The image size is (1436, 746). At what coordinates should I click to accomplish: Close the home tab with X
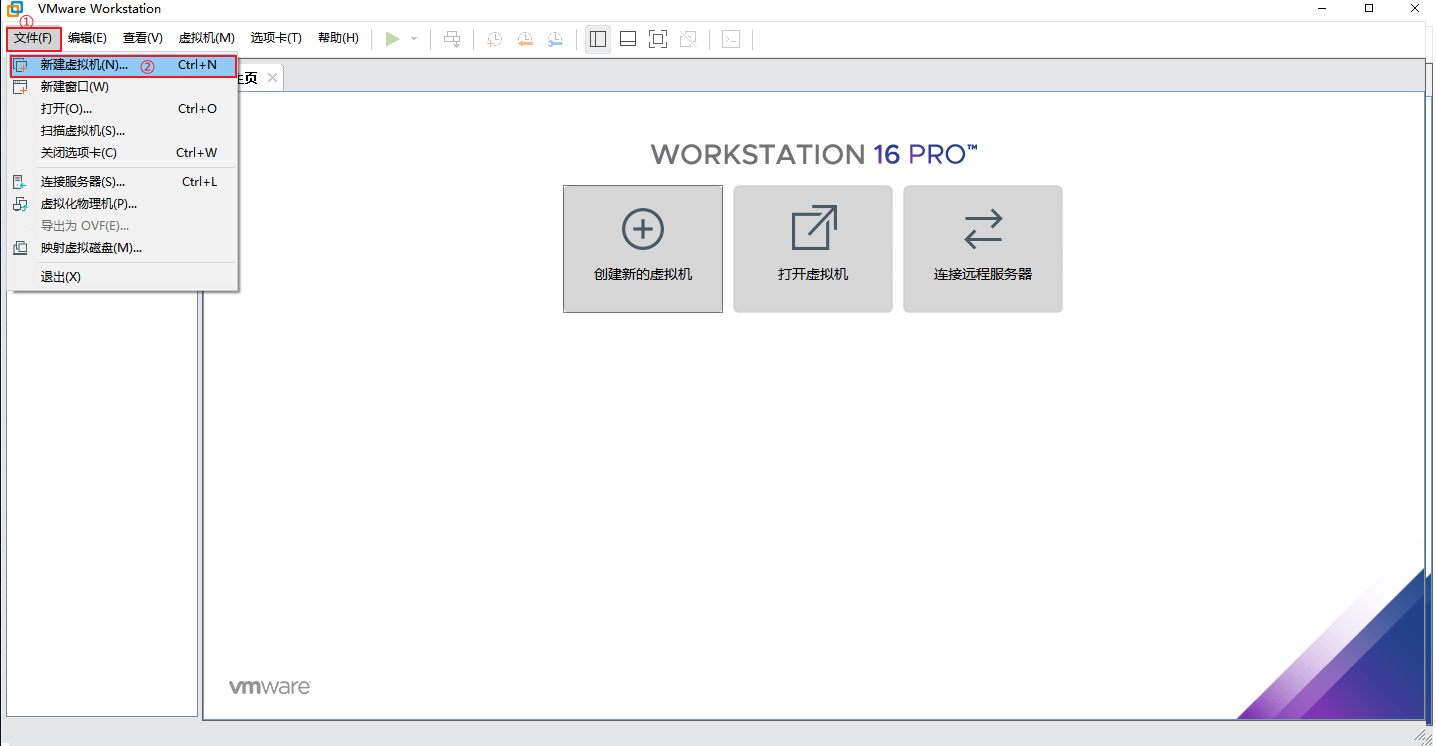point(272,78)
